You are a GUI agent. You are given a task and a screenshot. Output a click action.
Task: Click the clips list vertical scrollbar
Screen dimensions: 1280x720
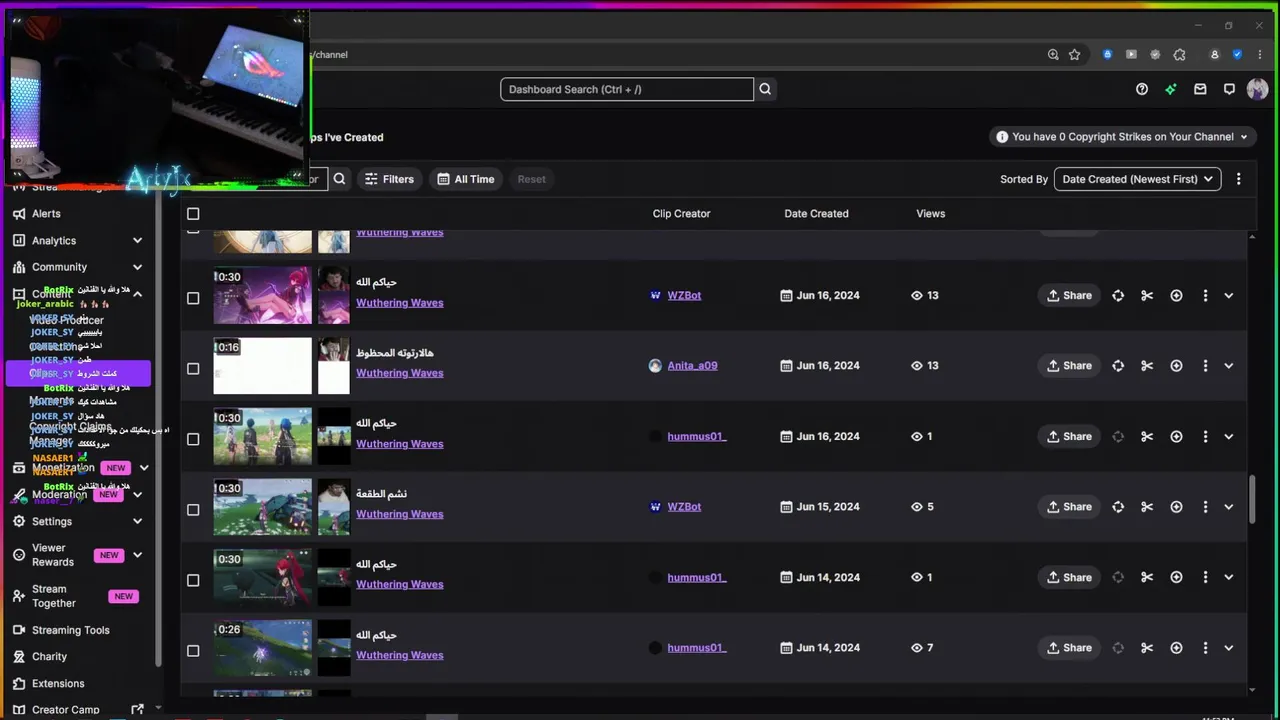pos(1252,498)
